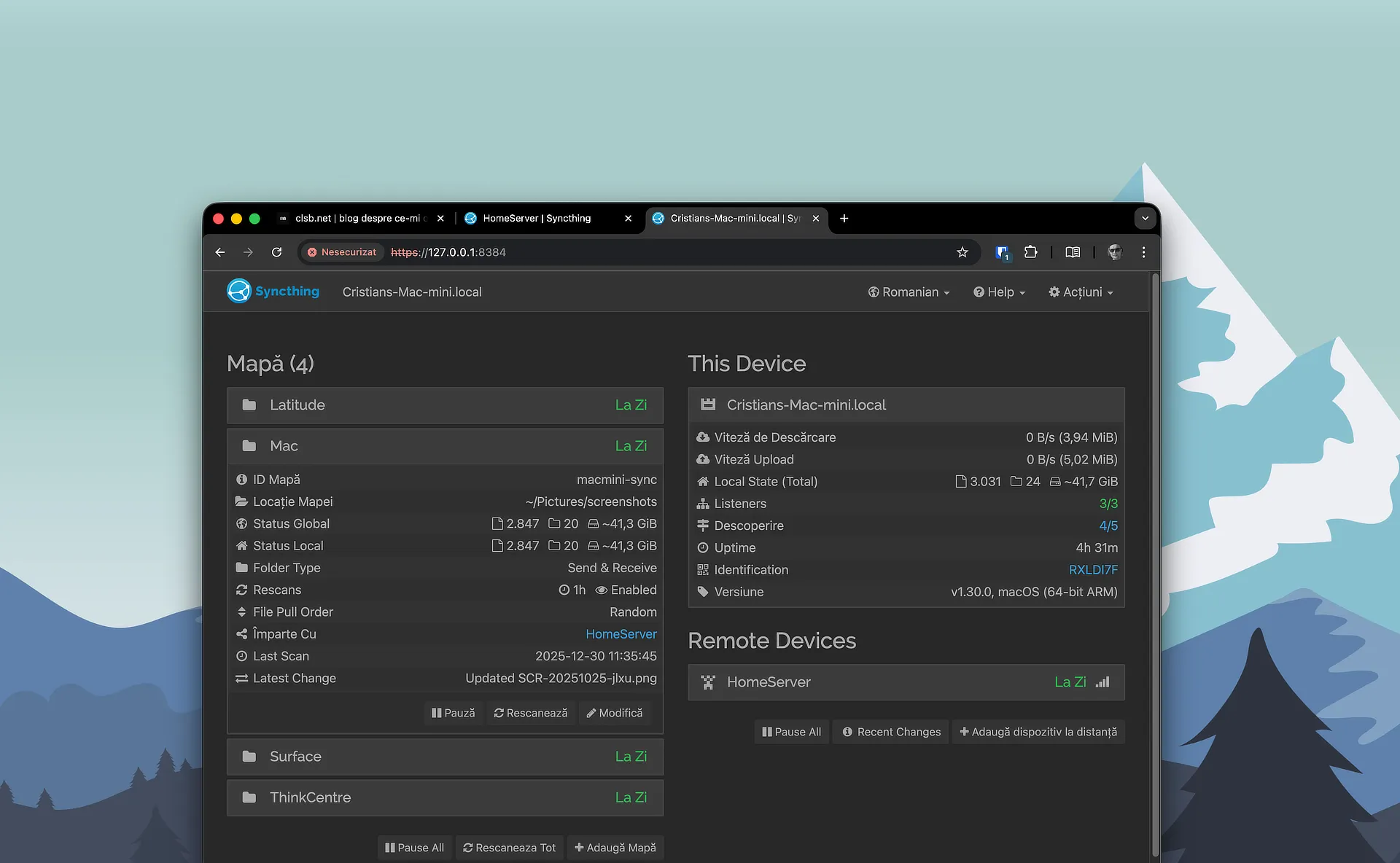Pause the Mac folder with the Pauză button

452,713
